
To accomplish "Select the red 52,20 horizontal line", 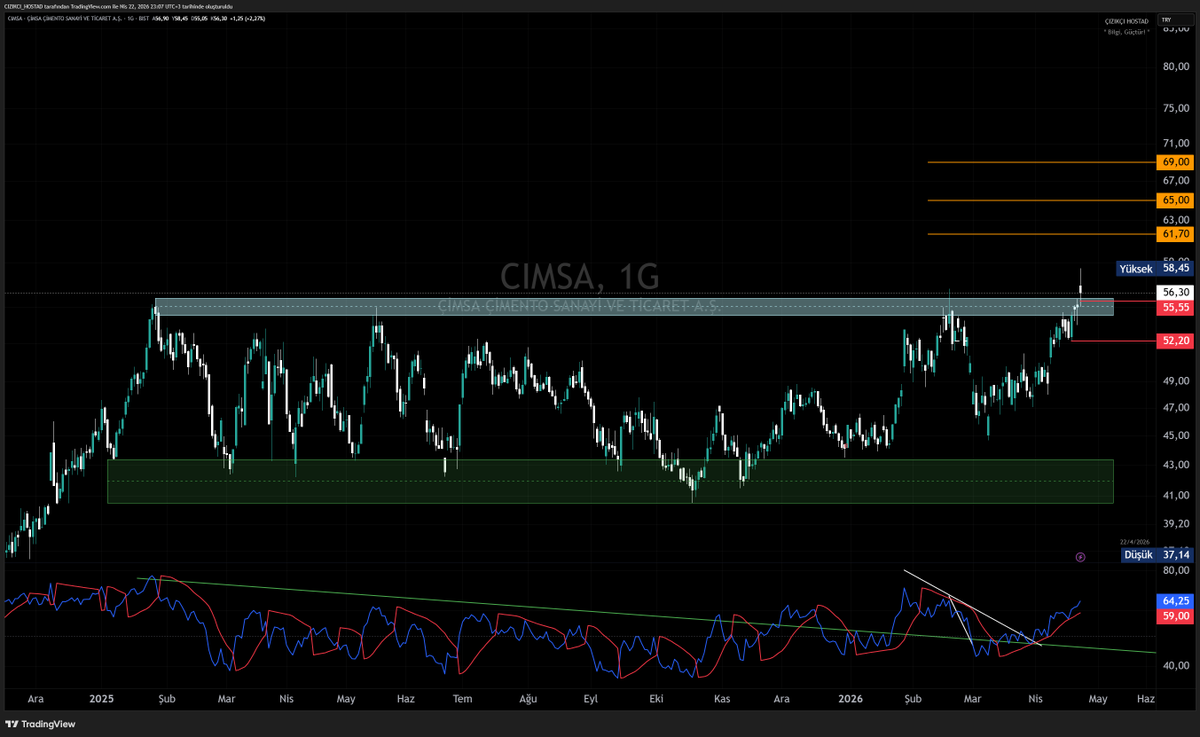I will 1113,340.
